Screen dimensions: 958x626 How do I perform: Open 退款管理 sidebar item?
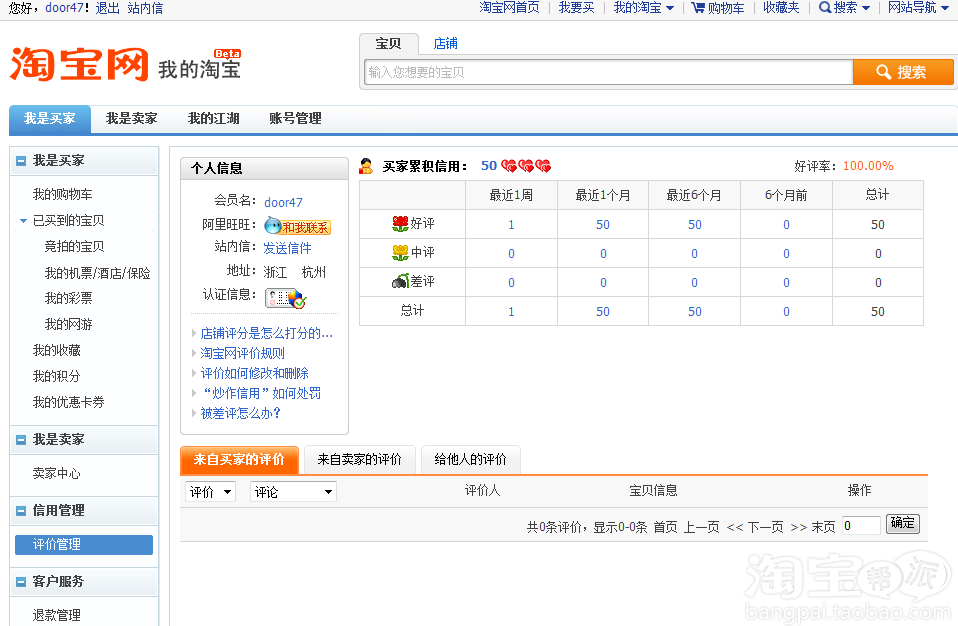pos(56,615)
